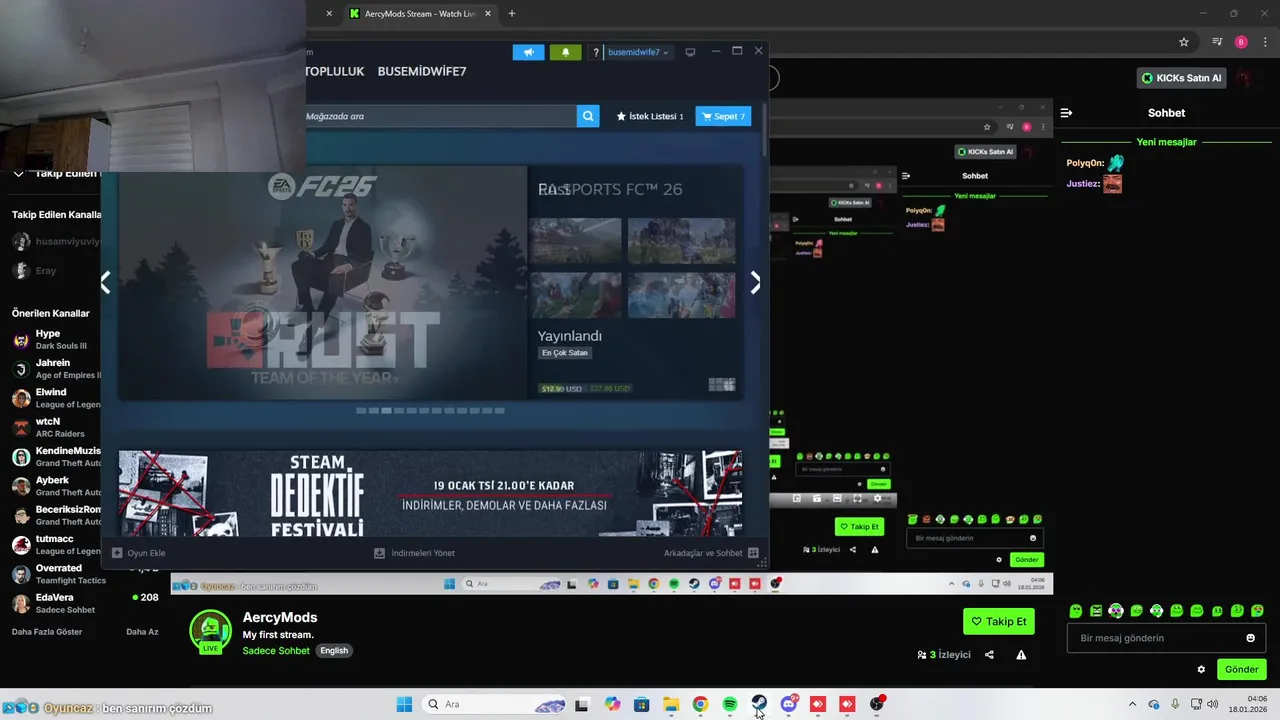This screenshot has width=1280, height=720.
Task: Open emoji picker in chat input
Action: 1250,638
